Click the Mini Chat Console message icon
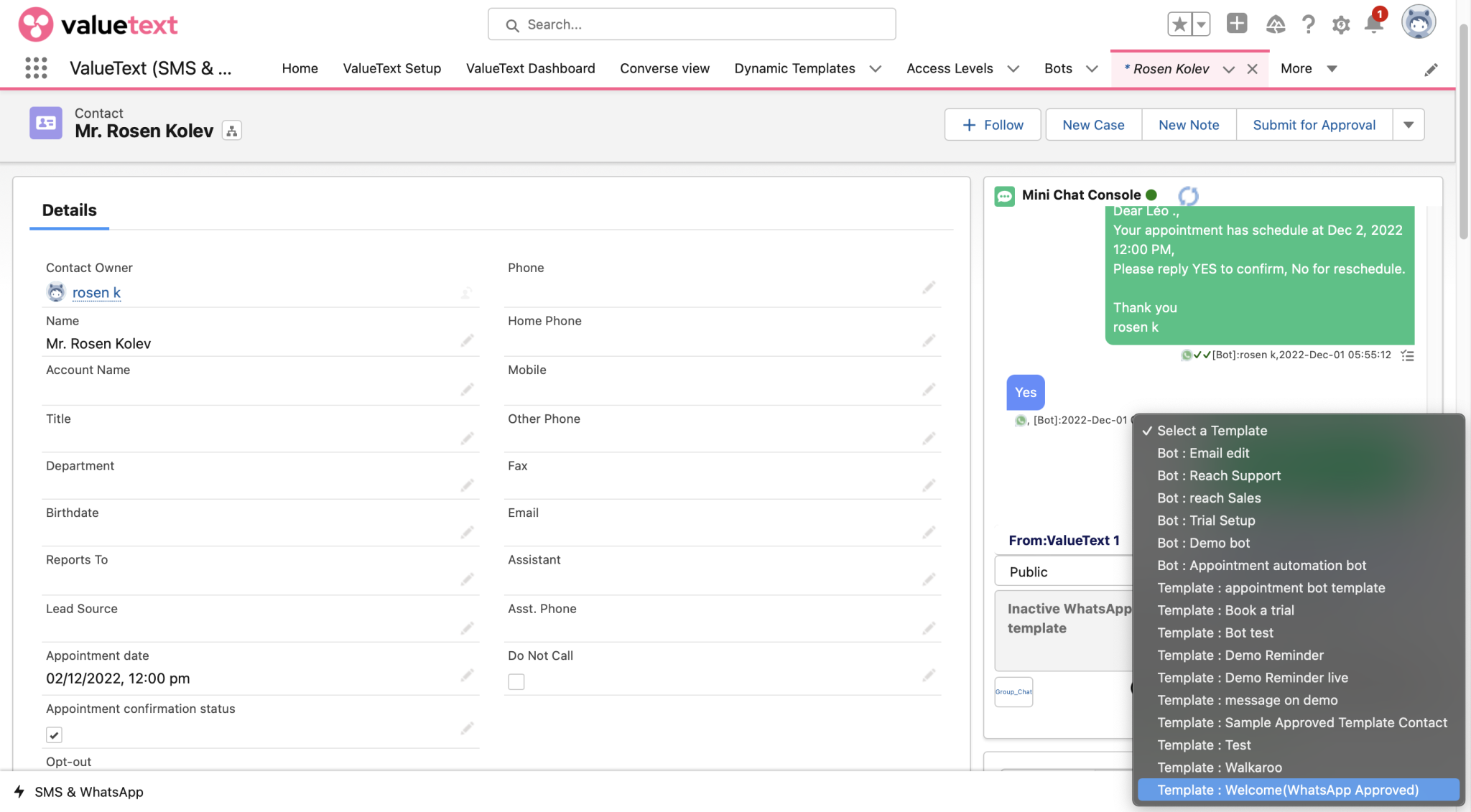1471x812 pixels. pos(1004,196)
